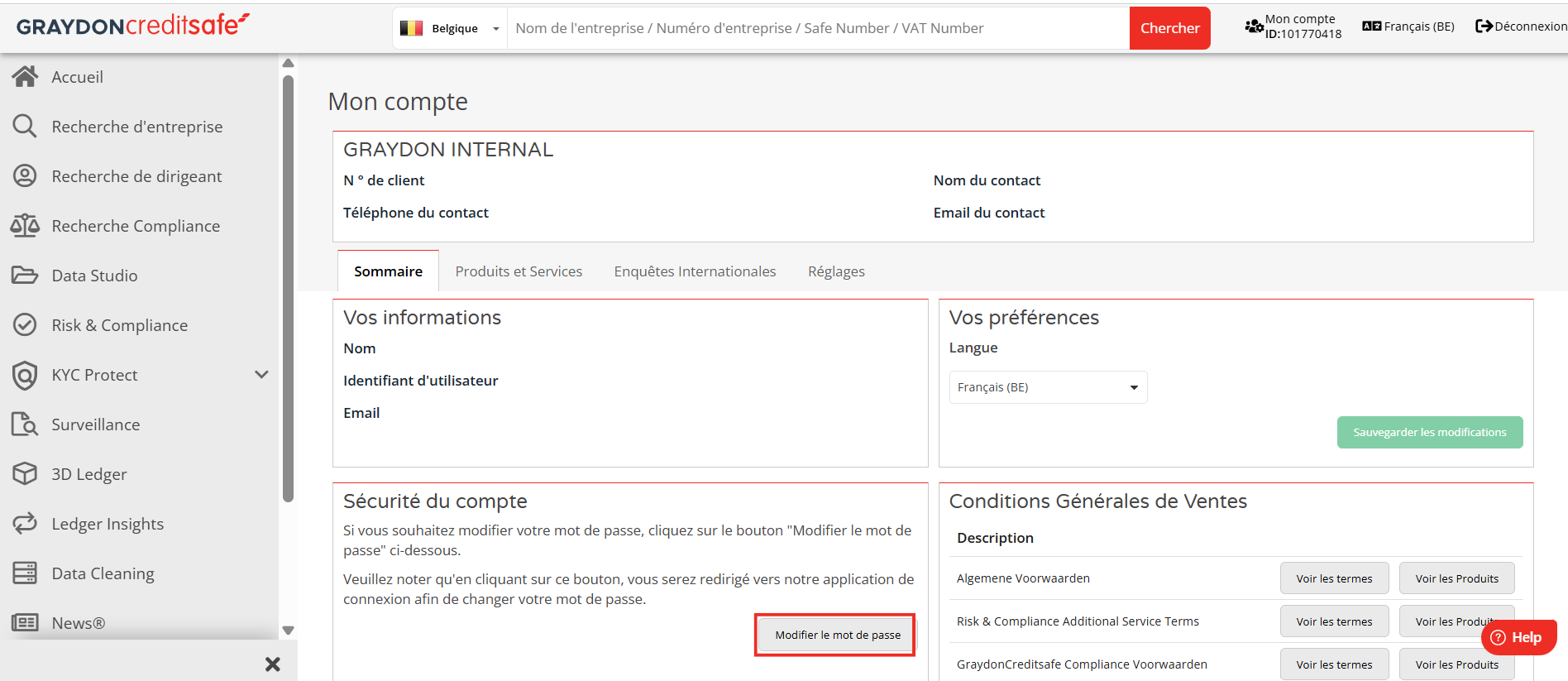View products for GraydonCreditsafe Compliance Voorwaarden
The height and width of the screenshot is (681, 1568).
[x=1456, y=664]
